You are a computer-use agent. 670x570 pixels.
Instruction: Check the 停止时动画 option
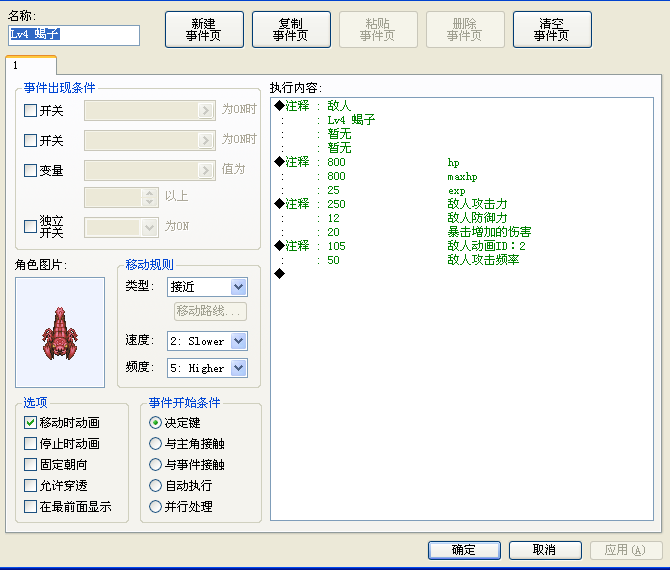(30, 444)
